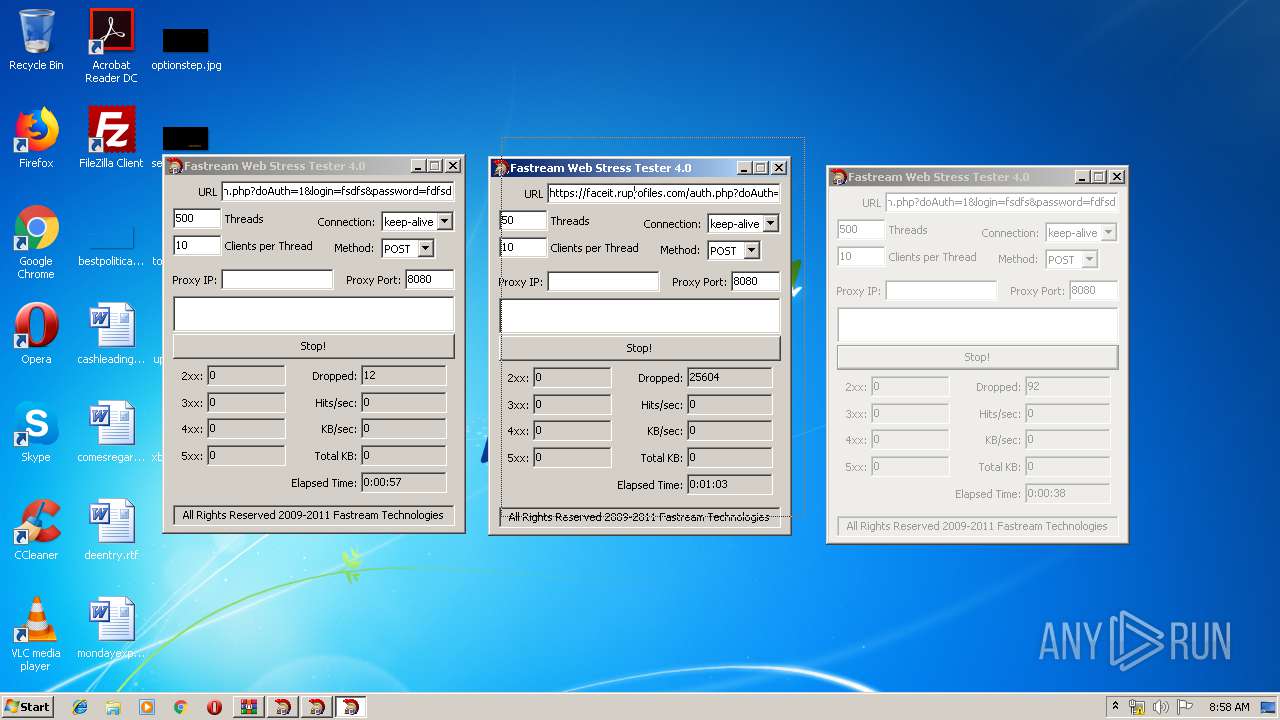1280x720 pixels.
Task: Select the deentry.rtf document icon
Action: tap(111, 530)
